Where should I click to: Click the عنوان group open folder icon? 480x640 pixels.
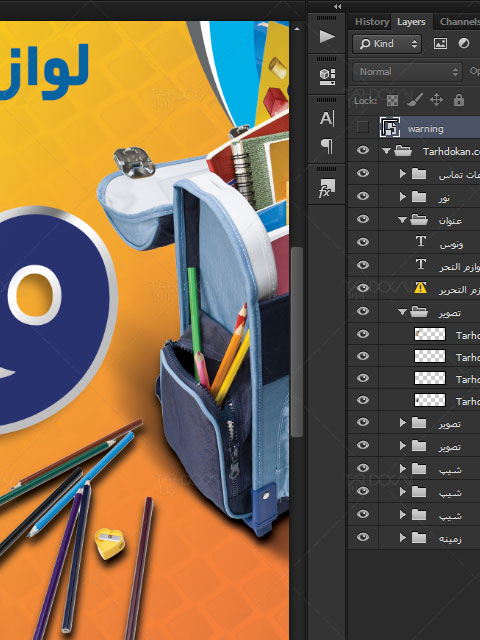coord(419,220)
